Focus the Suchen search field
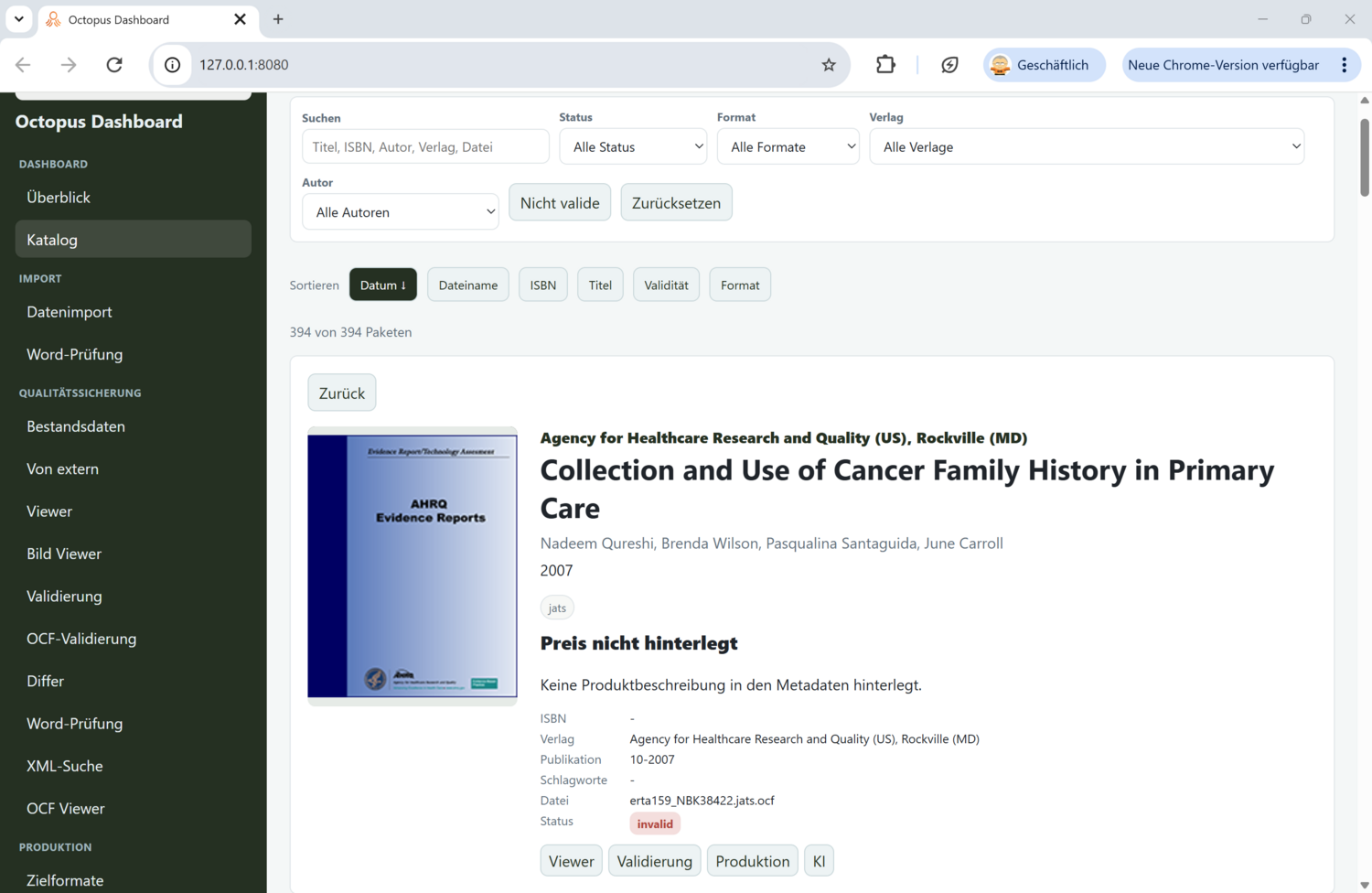 coord(425,146)
